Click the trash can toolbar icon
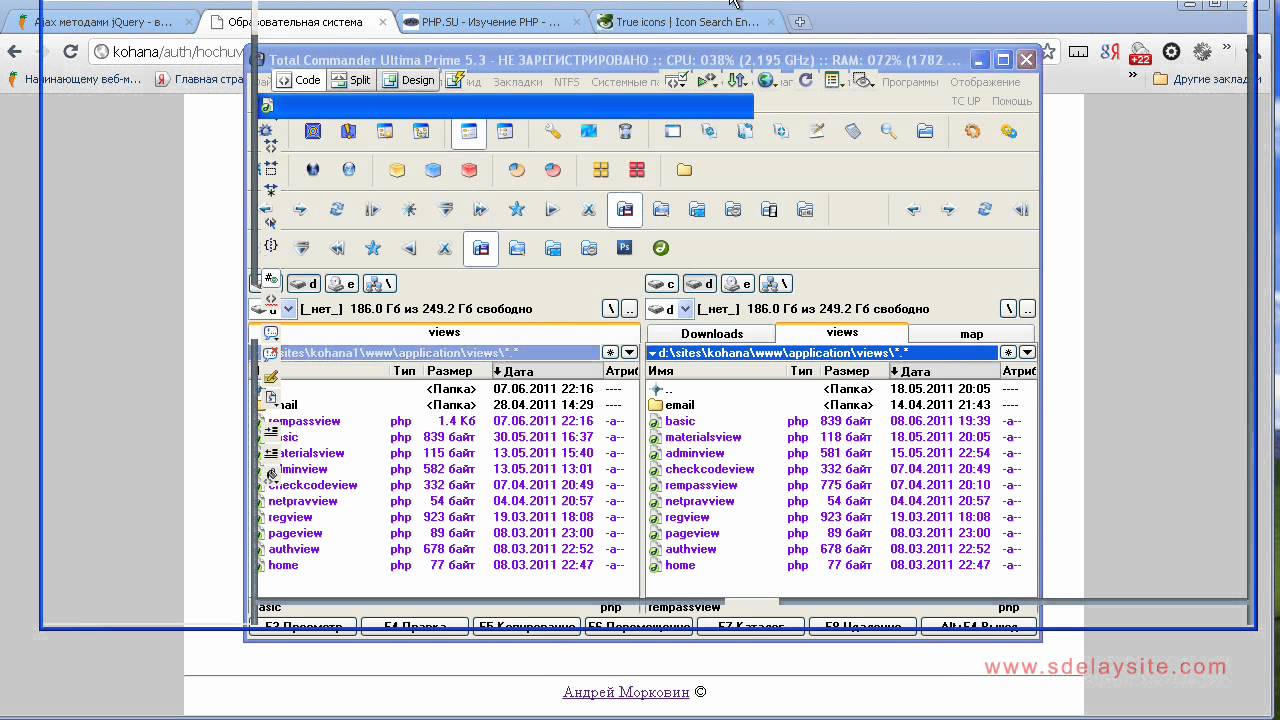1280x720 pixels. click(x=625, y=131)
